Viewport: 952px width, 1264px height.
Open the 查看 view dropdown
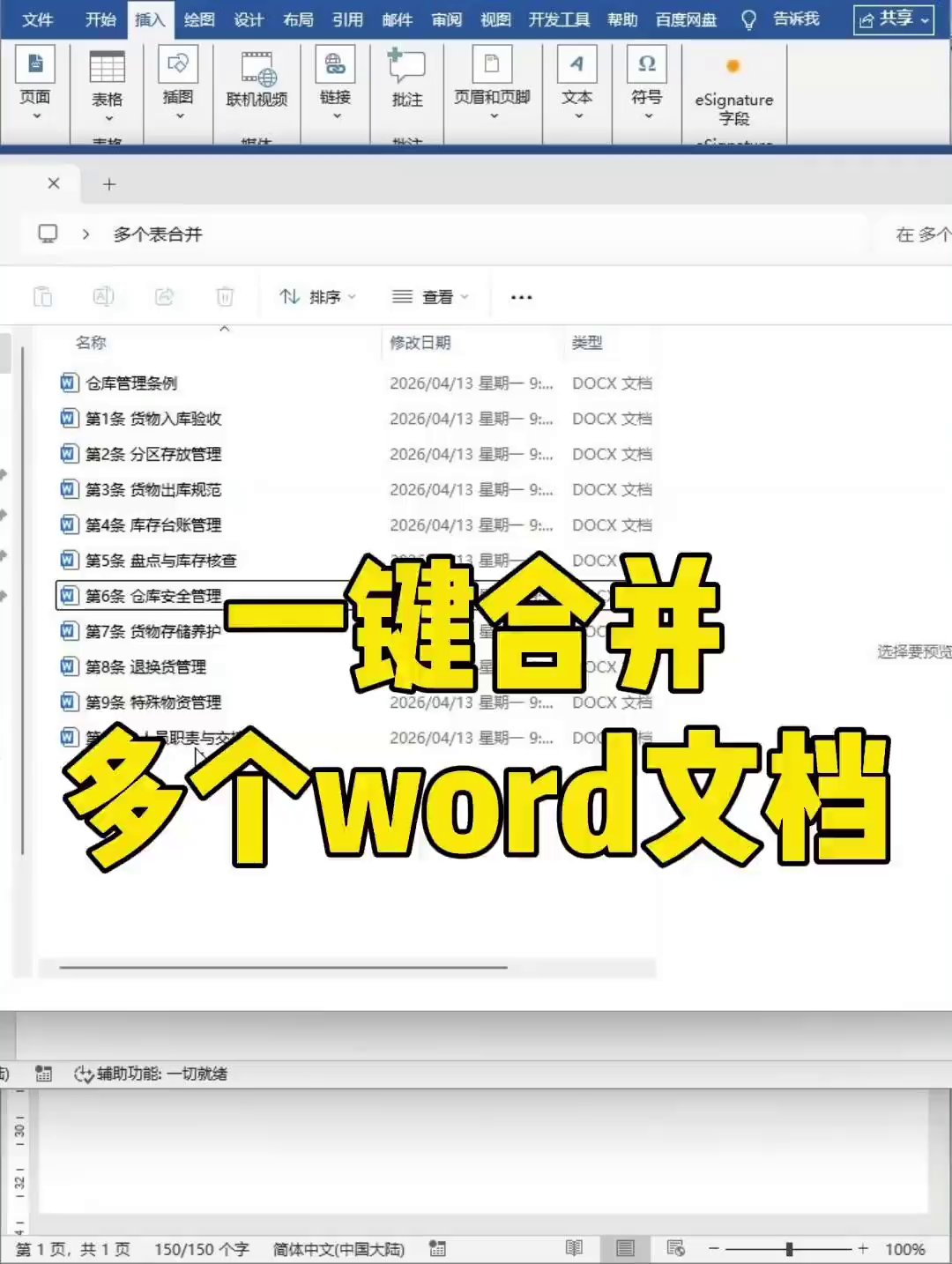(x=430, y=297)
